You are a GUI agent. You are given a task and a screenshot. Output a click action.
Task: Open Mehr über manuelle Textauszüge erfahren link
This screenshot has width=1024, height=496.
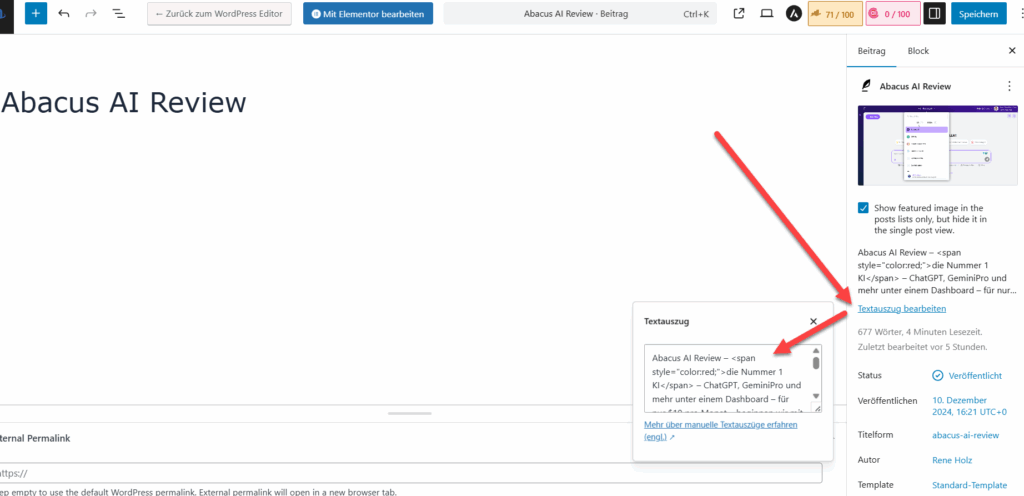click(720, 430)
